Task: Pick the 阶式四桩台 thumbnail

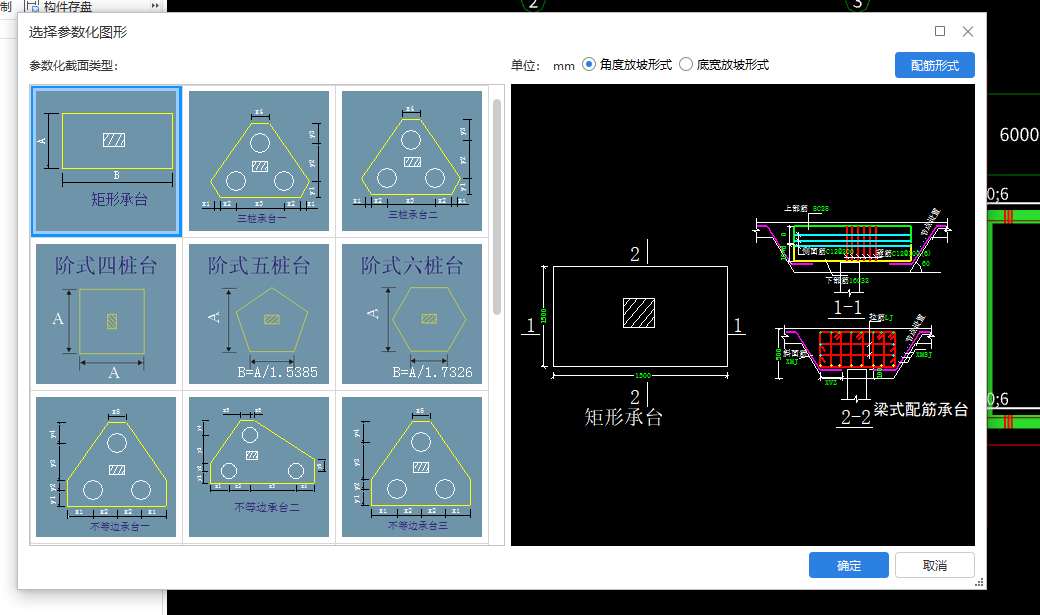Action: (106, 314)
